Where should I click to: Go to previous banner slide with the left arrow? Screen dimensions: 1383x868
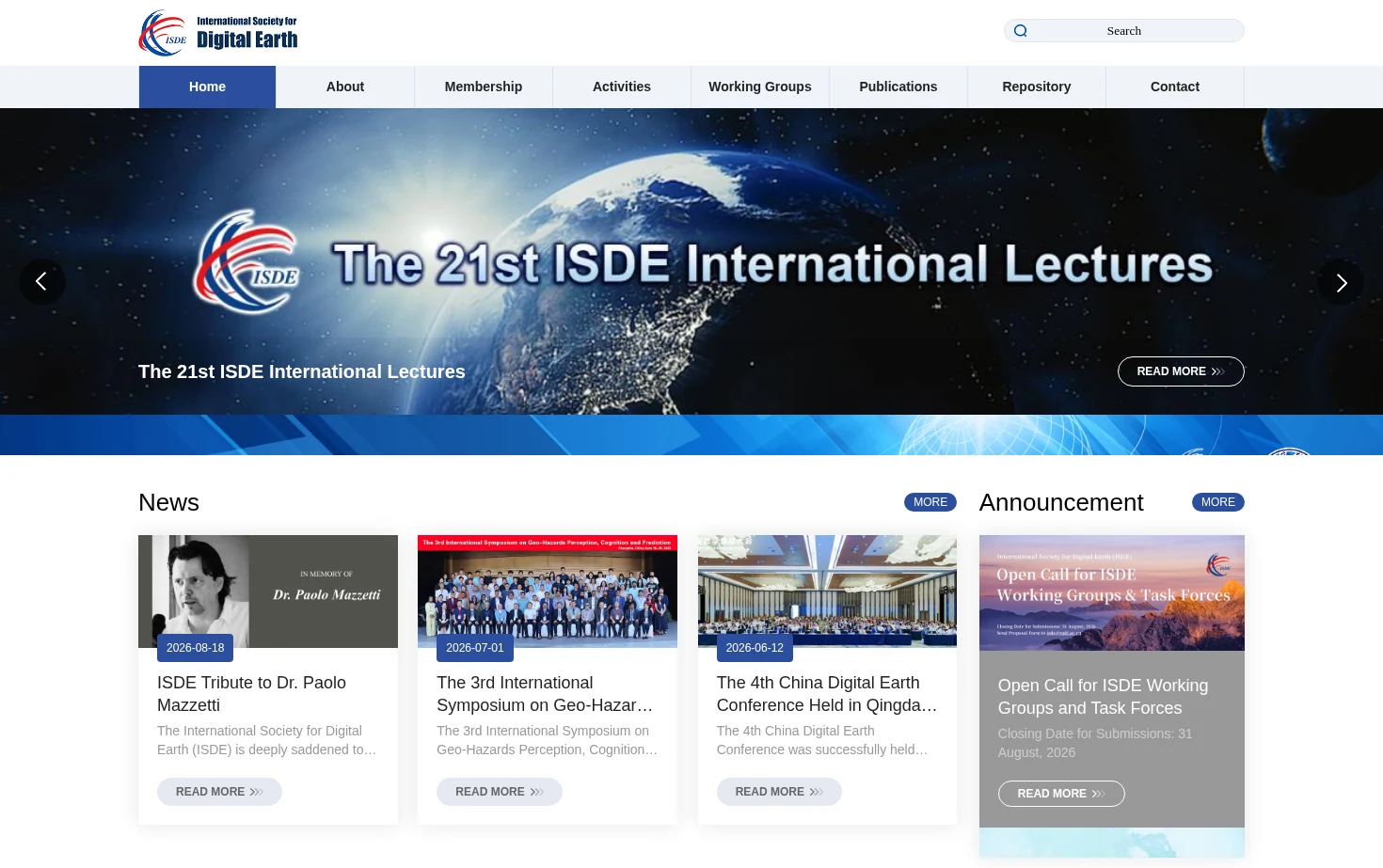42,282
